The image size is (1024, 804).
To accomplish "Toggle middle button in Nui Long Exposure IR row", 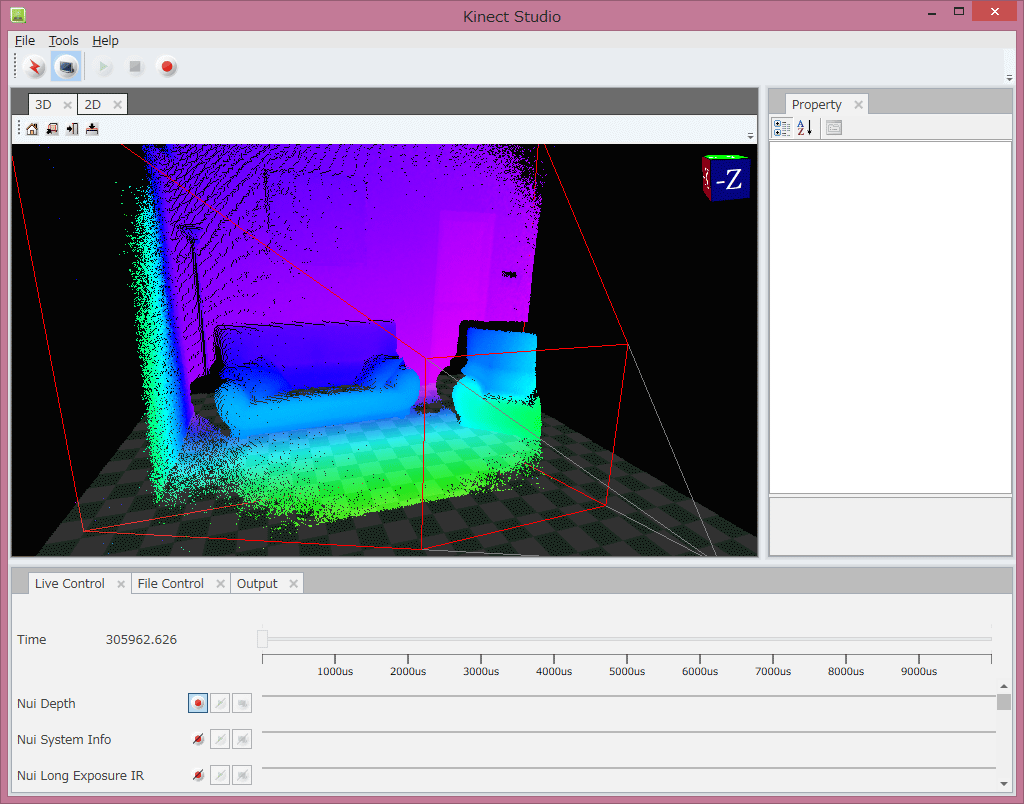I will pos(220,775).
